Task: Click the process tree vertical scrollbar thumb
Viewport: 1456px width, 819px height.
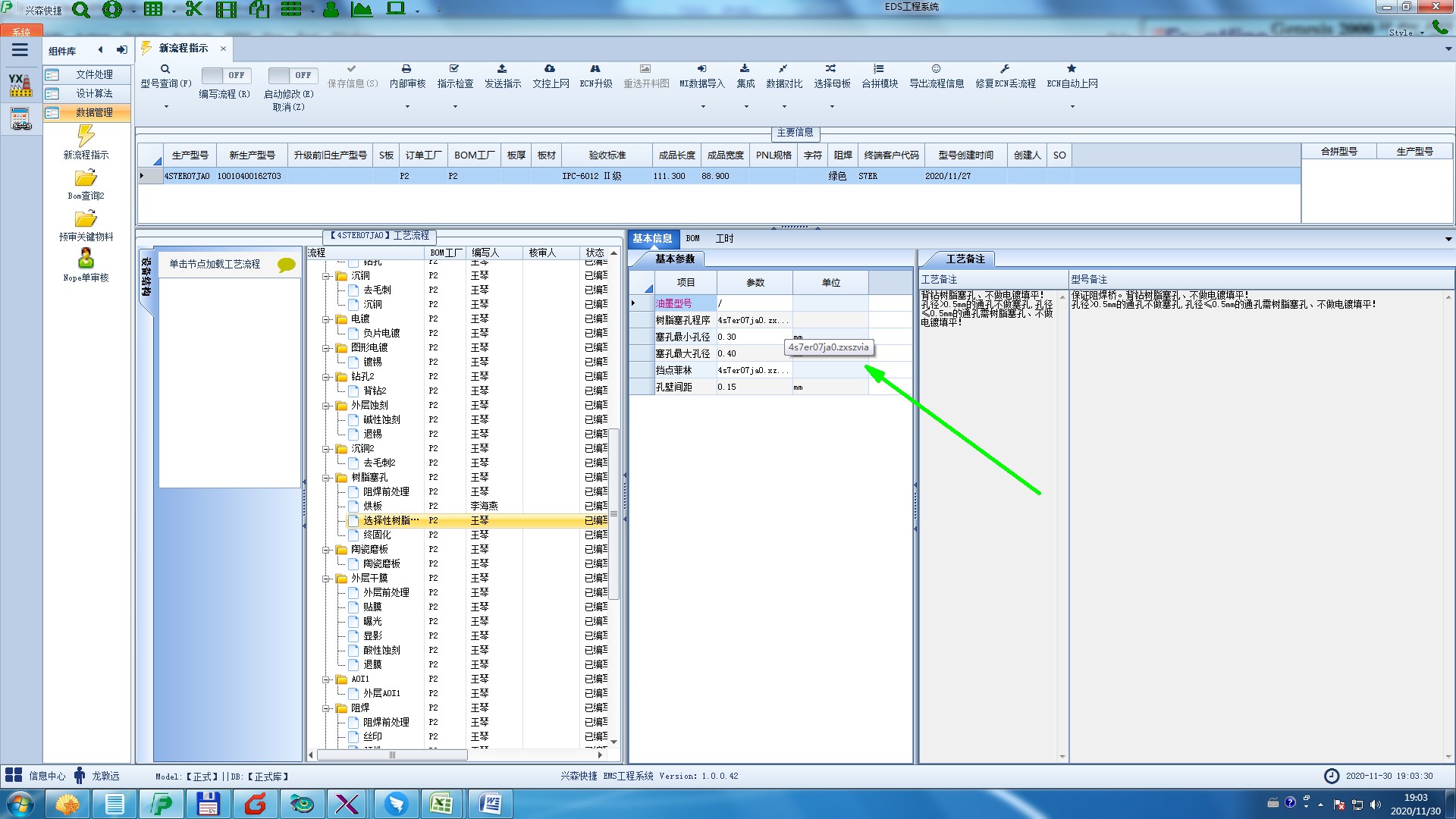Action: (x=614, y=513)
